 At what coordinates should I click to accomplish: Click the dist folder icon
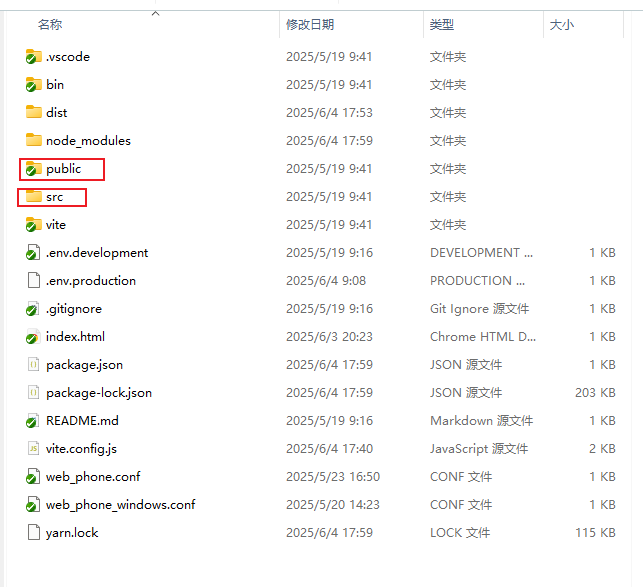[x=33, y=112]
